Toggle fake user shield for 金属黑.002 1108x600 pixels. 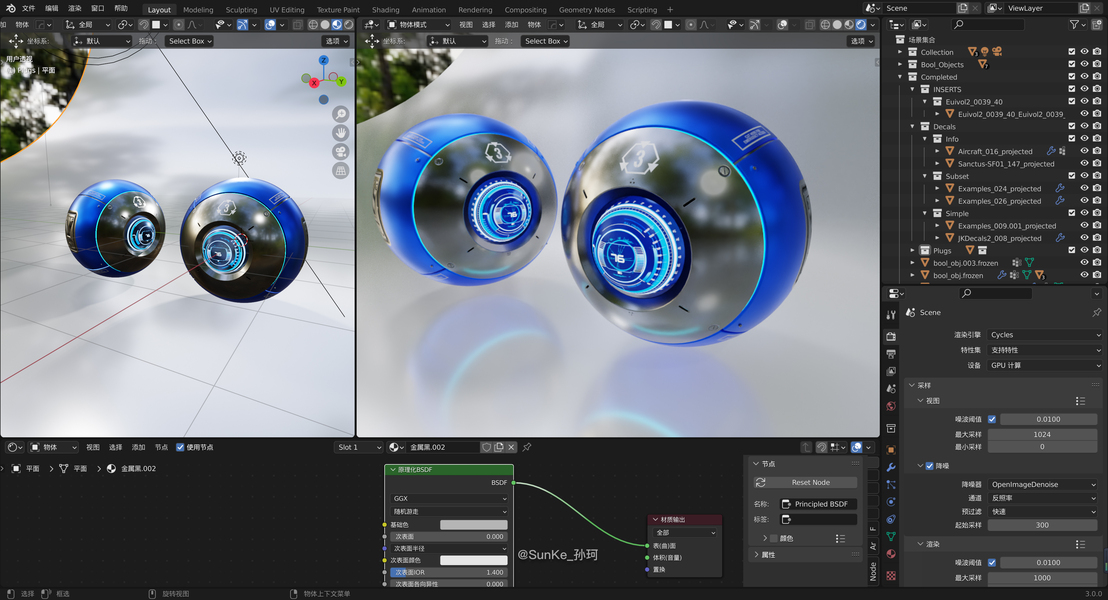click(x=486, y=447)
